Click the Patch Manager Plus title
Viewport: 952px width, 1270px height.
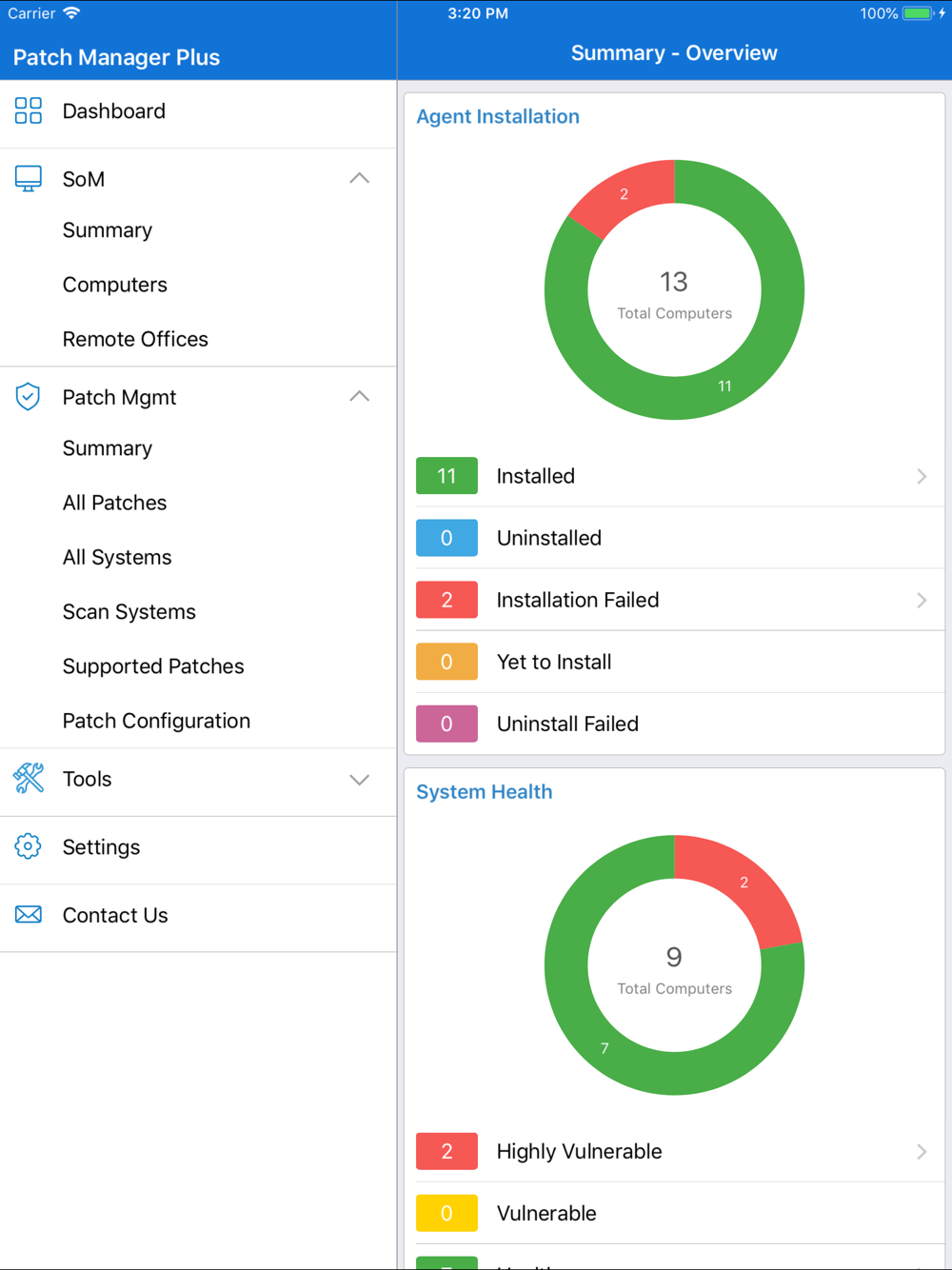(116, 57)
